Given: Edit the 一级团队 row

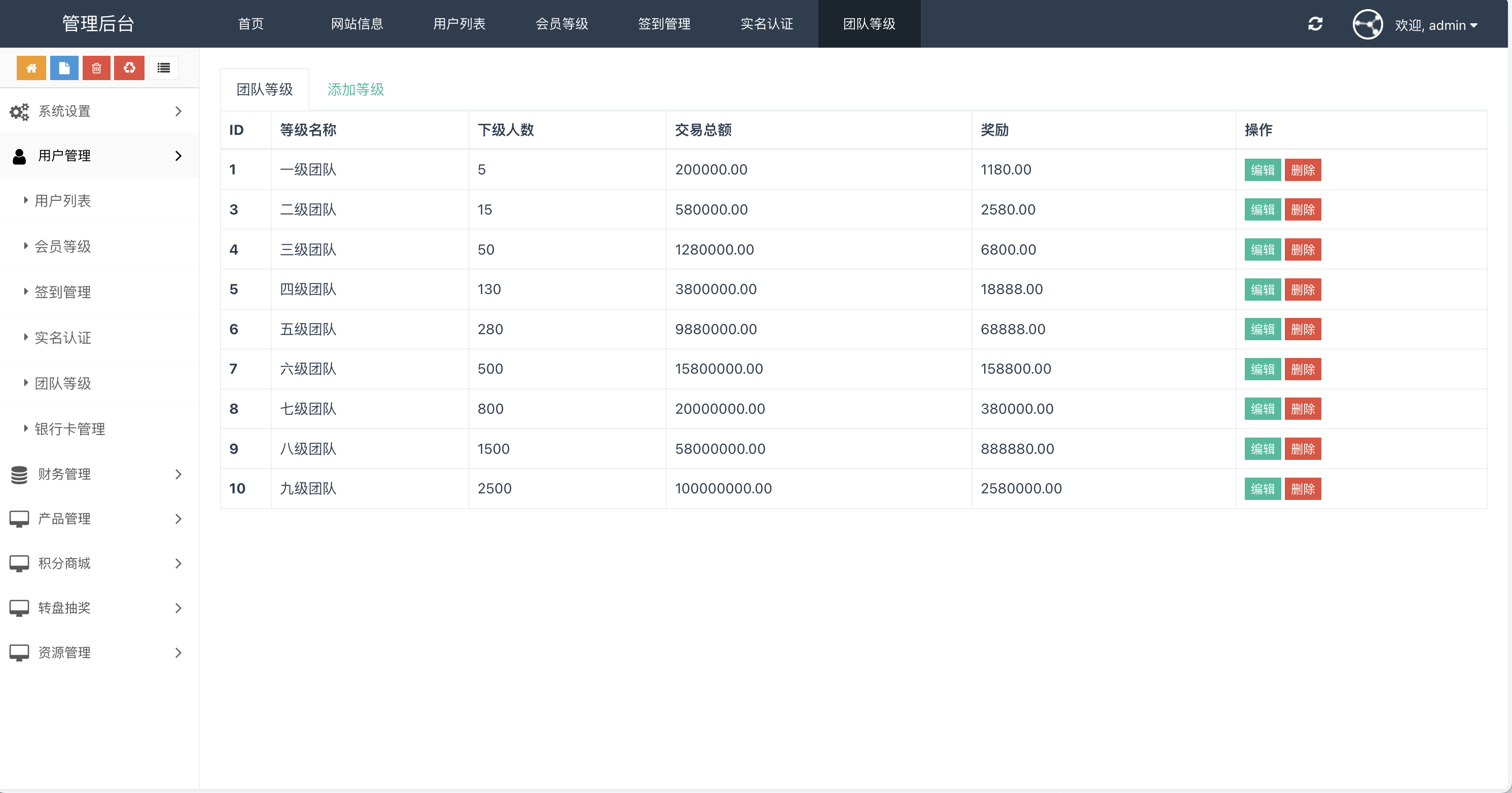Looking at the screenshot, I should [x=1262, y=170].
